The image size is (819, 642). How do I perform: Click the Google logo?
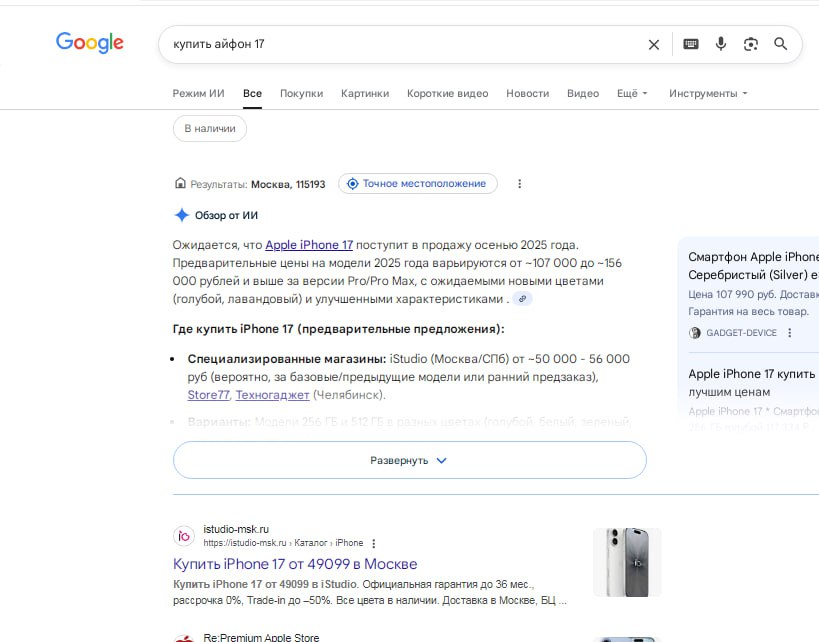click(x=90, y=43)
